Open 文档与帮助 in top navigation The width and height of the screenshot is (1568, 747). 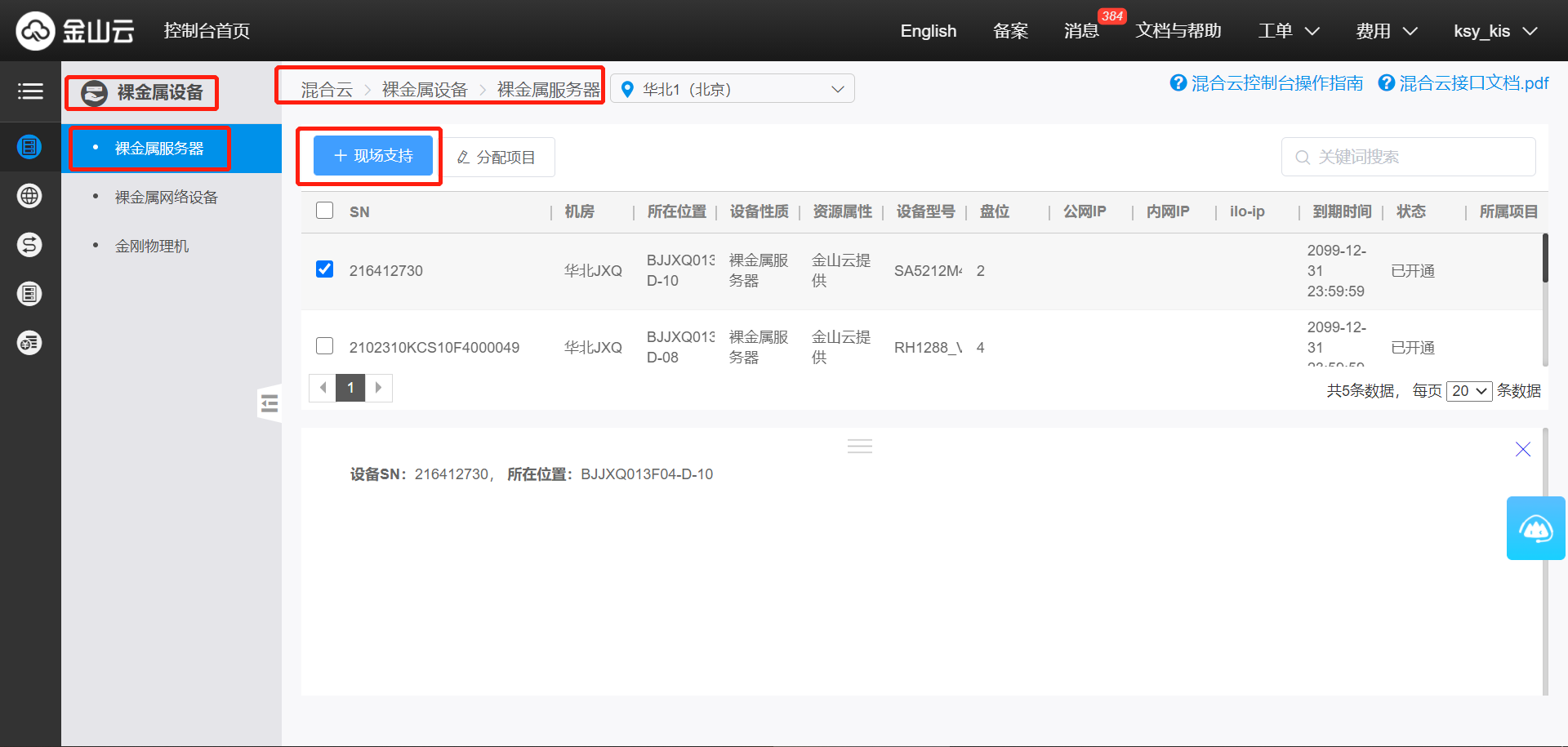[1178, 31]
